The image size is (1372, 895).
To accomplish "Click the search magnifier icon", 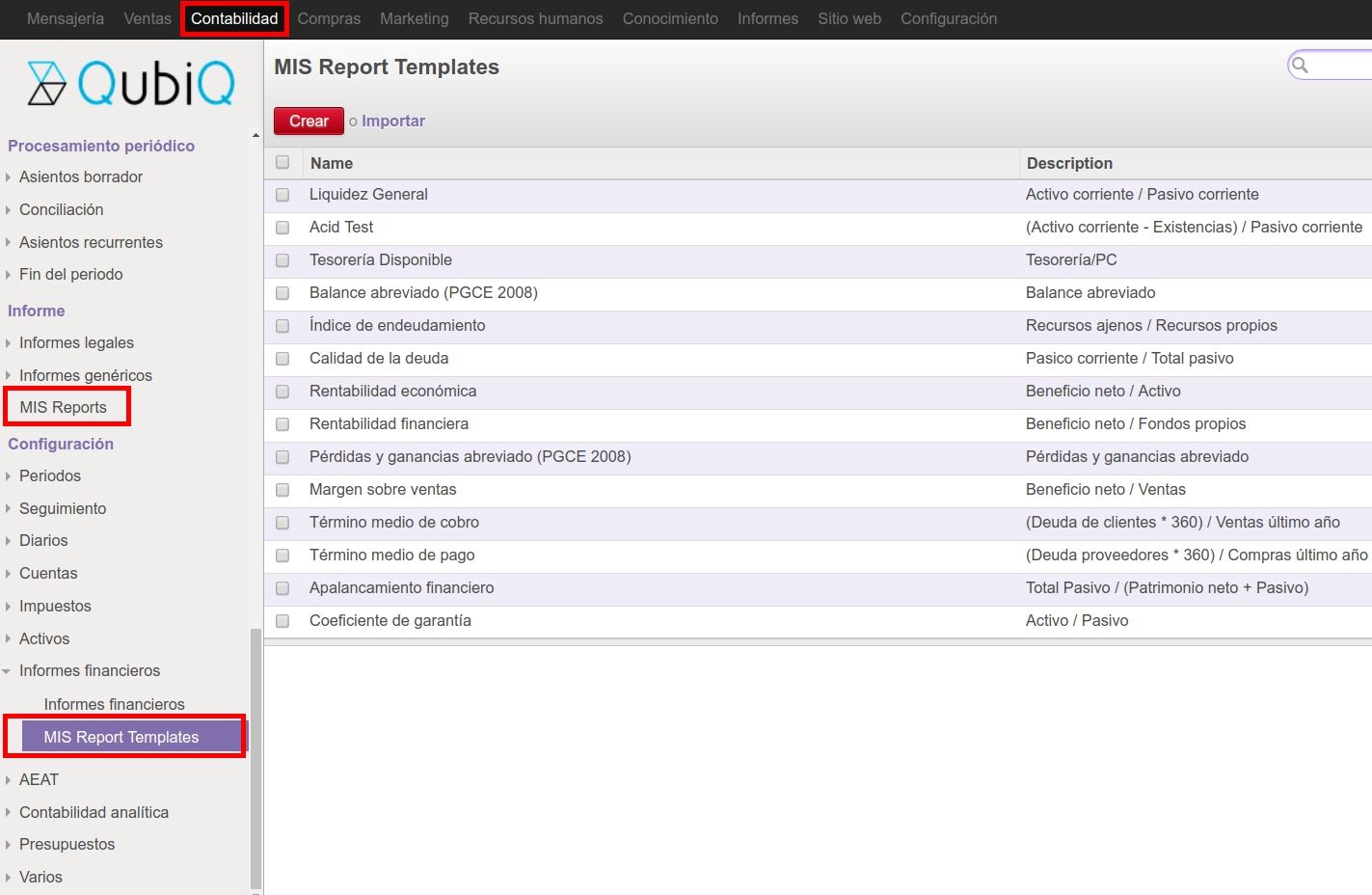I will 1300,66.
